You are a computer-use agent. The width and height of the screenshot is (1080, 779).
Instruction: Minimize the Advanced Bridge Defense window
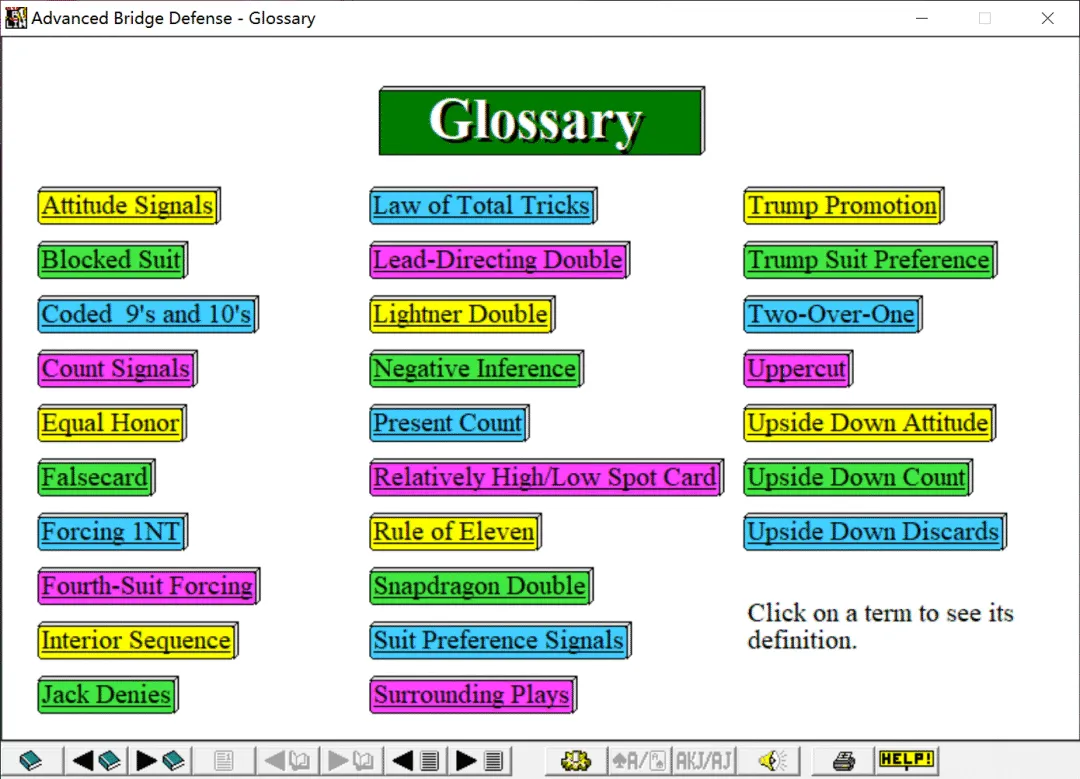[x=922, y=18]
